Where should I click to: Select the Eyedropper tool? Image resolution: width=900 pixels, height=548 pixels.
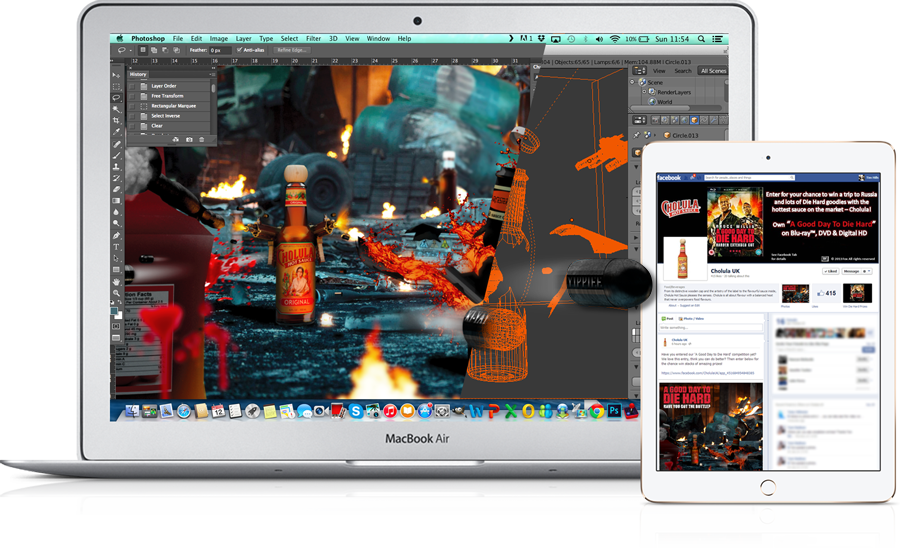click(117, 133)
